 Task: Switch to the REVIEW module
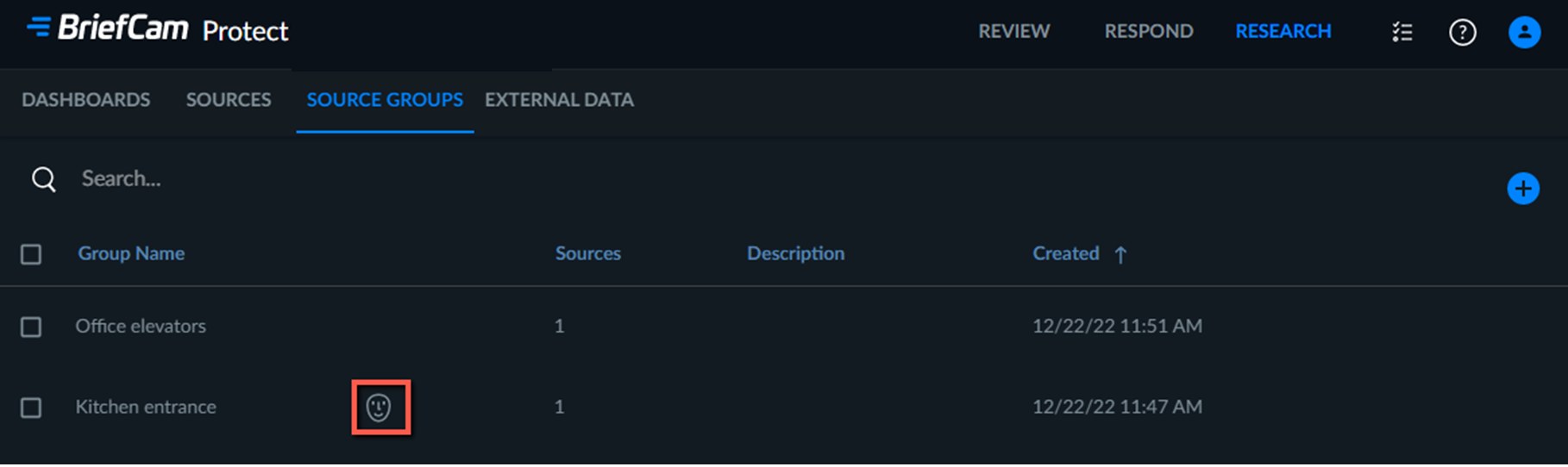[x=1013, y=31]
